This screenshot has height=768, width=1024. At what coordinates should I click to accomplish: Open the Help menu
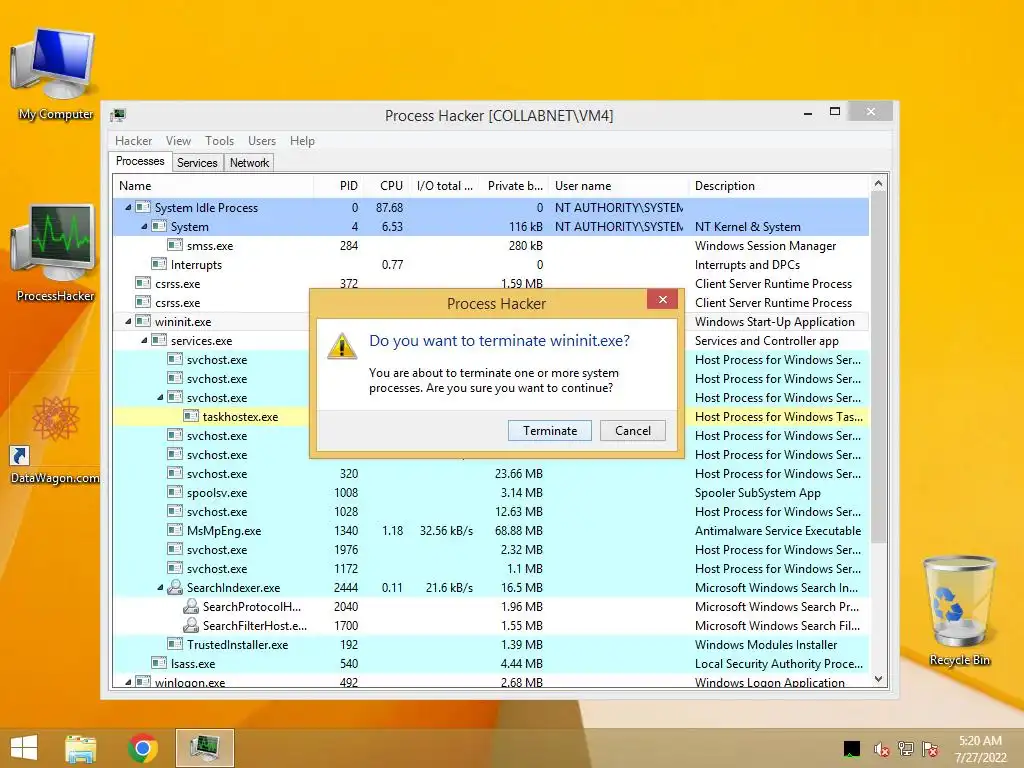pyautogui.click(x=302, y=140)
